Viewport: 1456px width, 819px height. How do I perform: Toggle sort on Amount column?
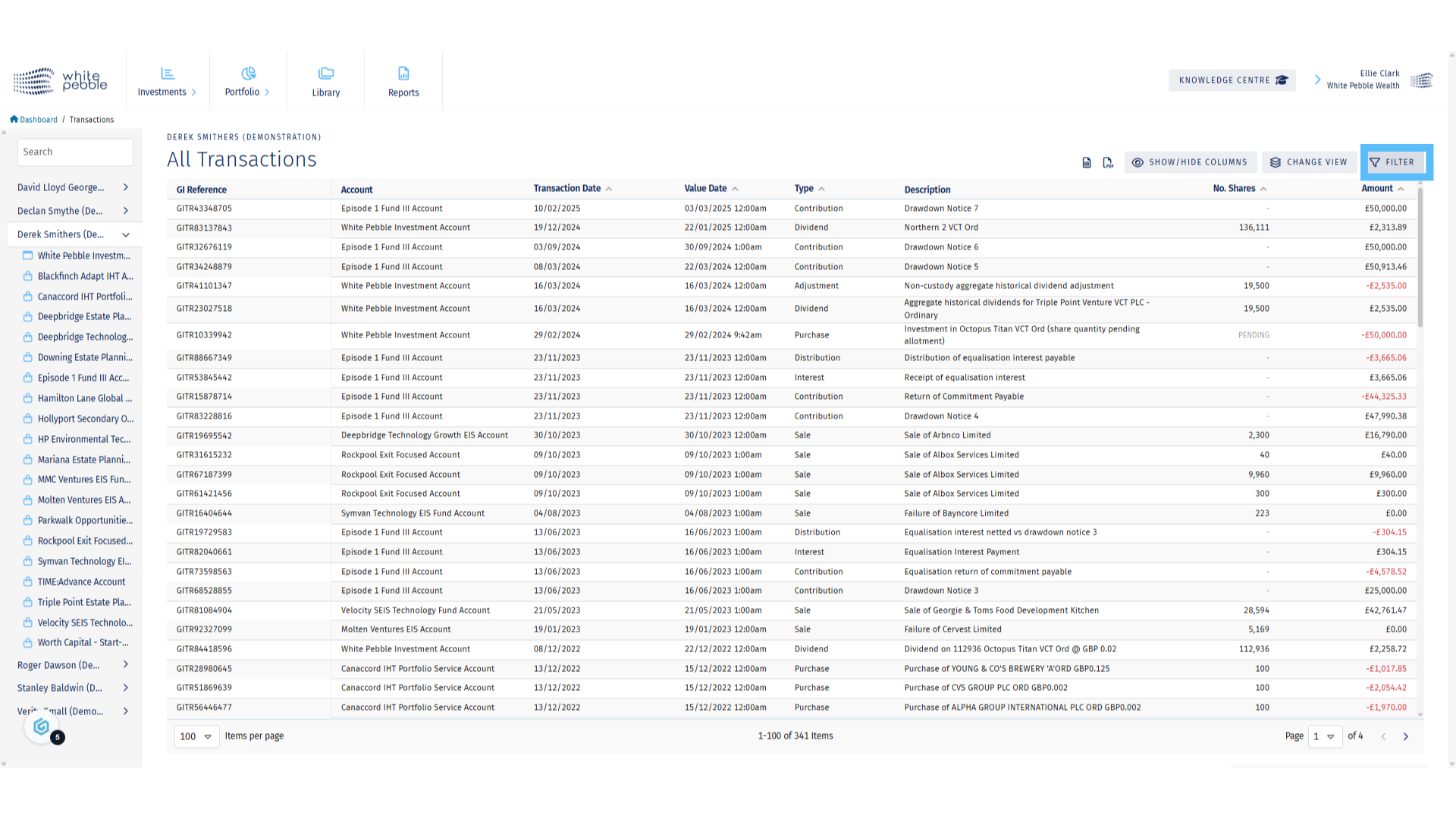[1382, 189]
